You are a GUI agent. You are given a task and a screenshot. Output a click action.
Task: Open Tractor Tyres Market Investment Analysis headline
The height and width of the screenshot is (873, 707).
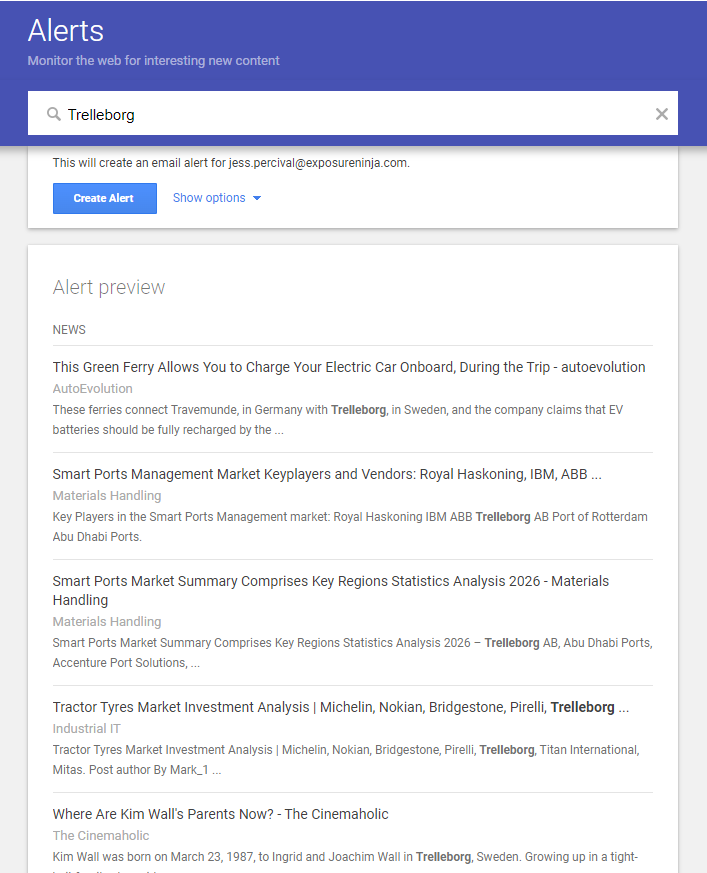point(341,707)
